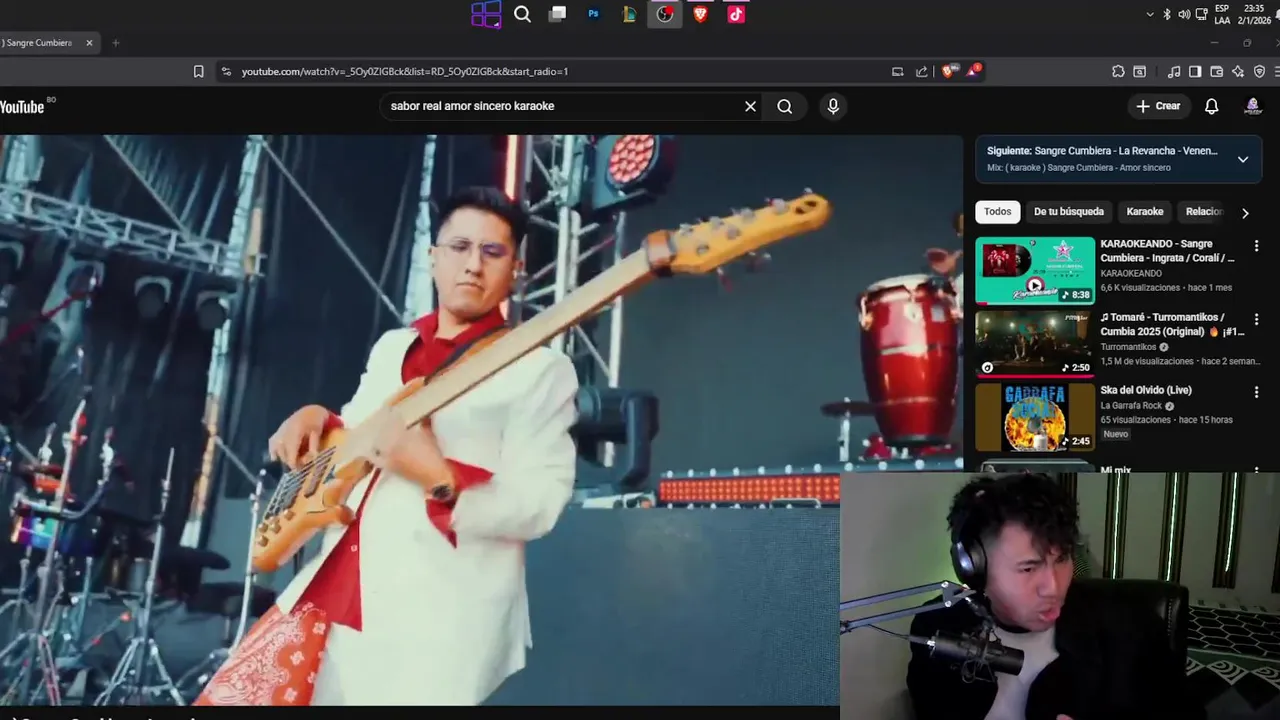Select the Sangre Cumbiera browser tab
The image size is (1280, 720).
pos(42,43)
